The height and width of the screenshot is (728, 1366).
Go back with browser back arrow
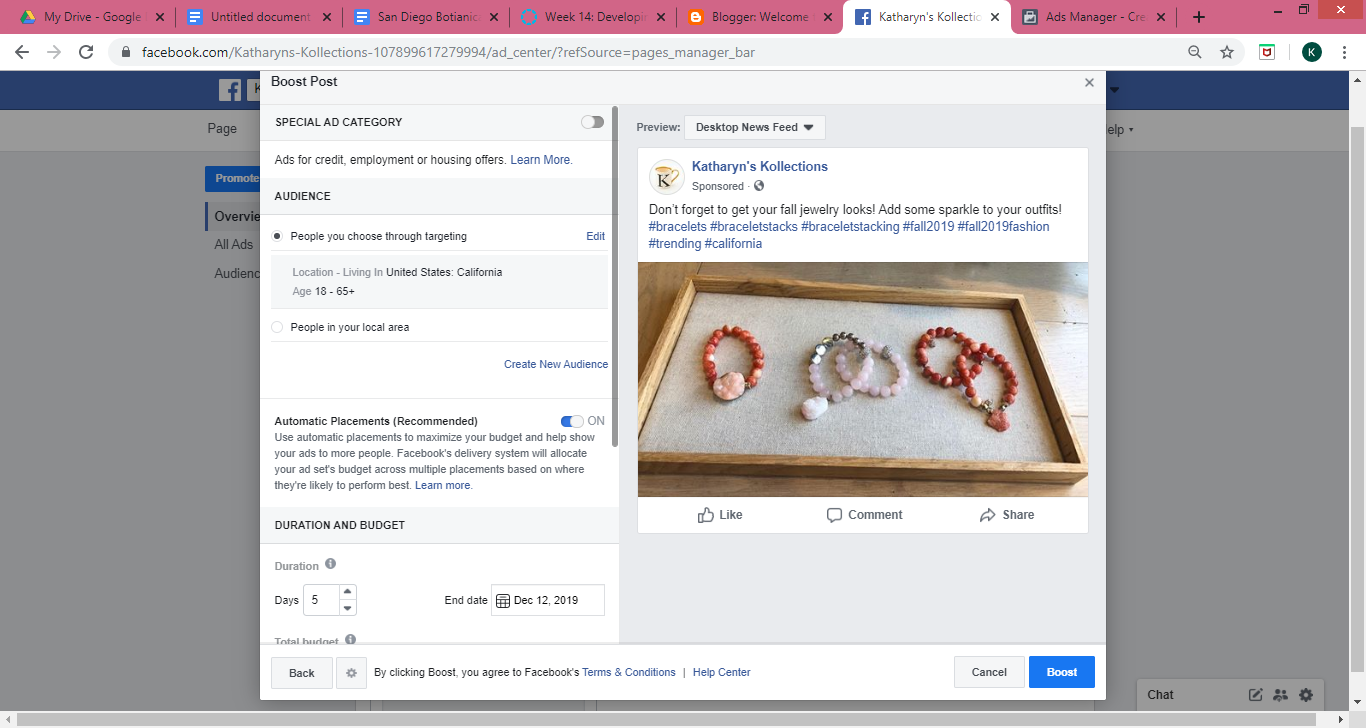pos(22,52)
